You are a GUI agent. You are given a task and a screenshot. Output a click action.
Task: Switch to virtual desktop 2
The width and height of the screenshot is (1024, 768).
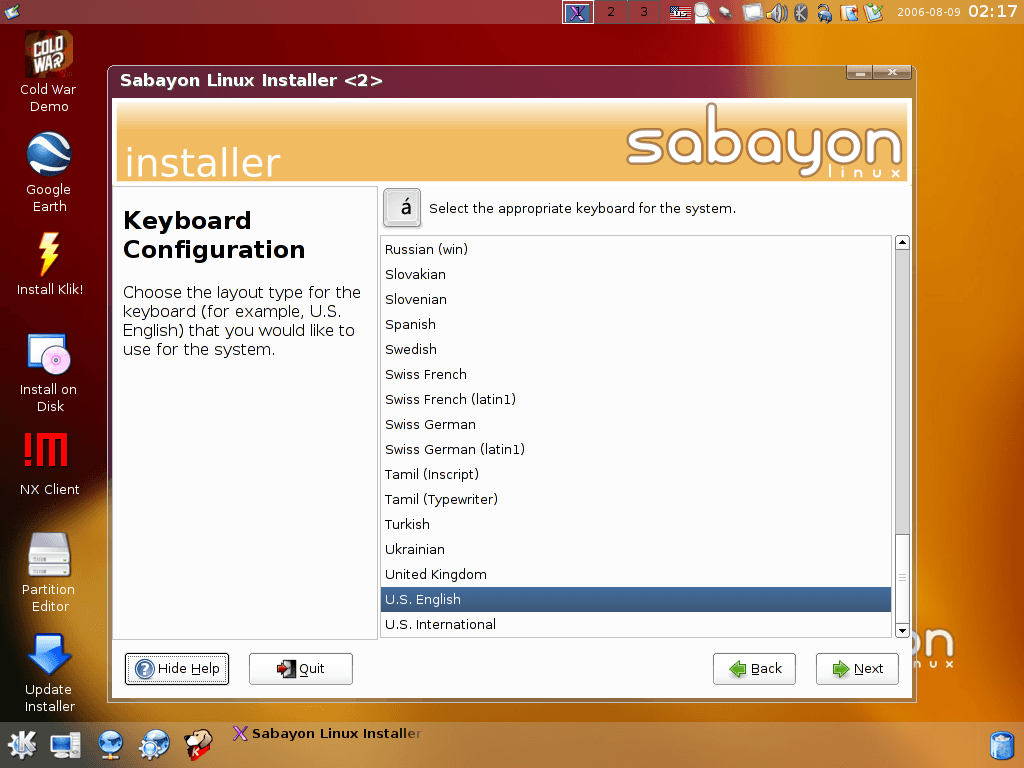tap(611, 12)
